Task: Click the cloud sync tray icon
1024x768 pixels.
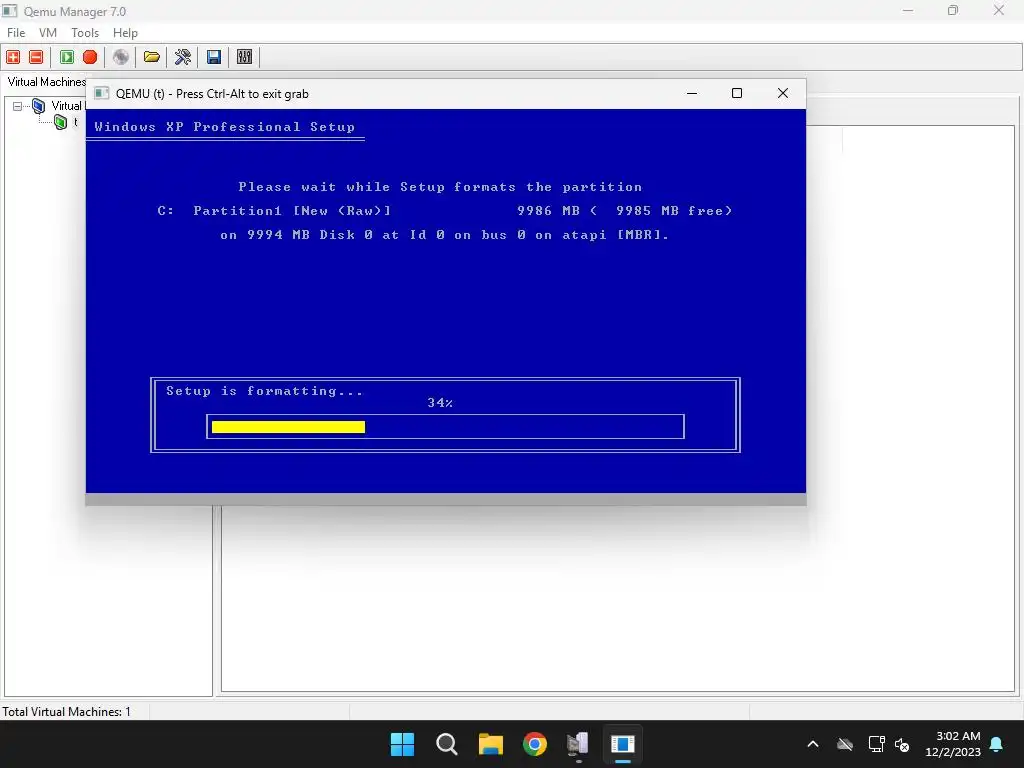Action: point(845,744)
